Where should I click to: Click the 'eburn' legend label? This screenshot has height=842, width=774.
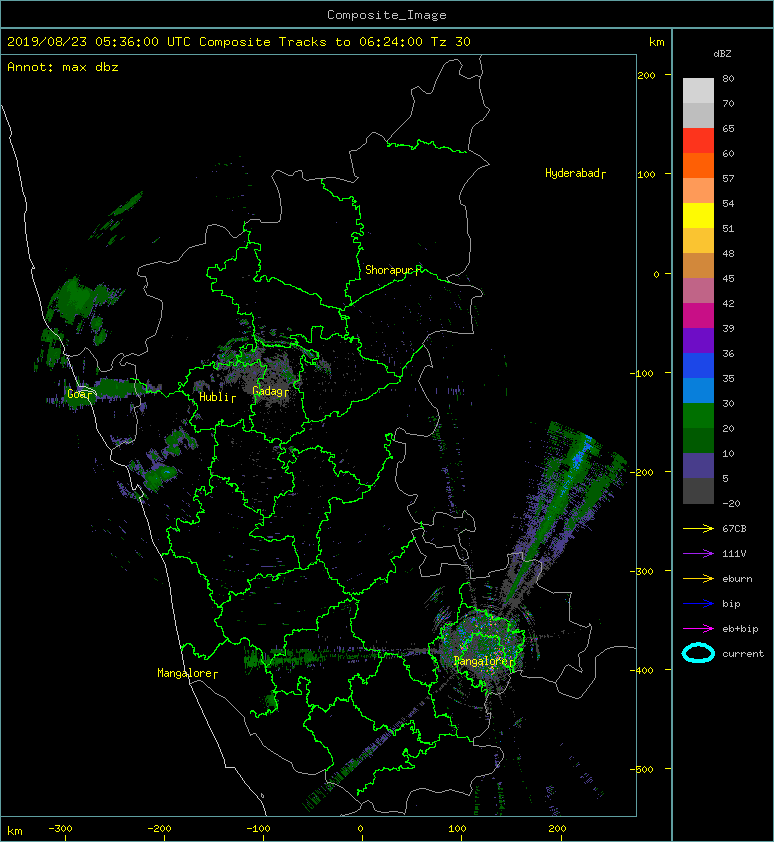(737, 578)
